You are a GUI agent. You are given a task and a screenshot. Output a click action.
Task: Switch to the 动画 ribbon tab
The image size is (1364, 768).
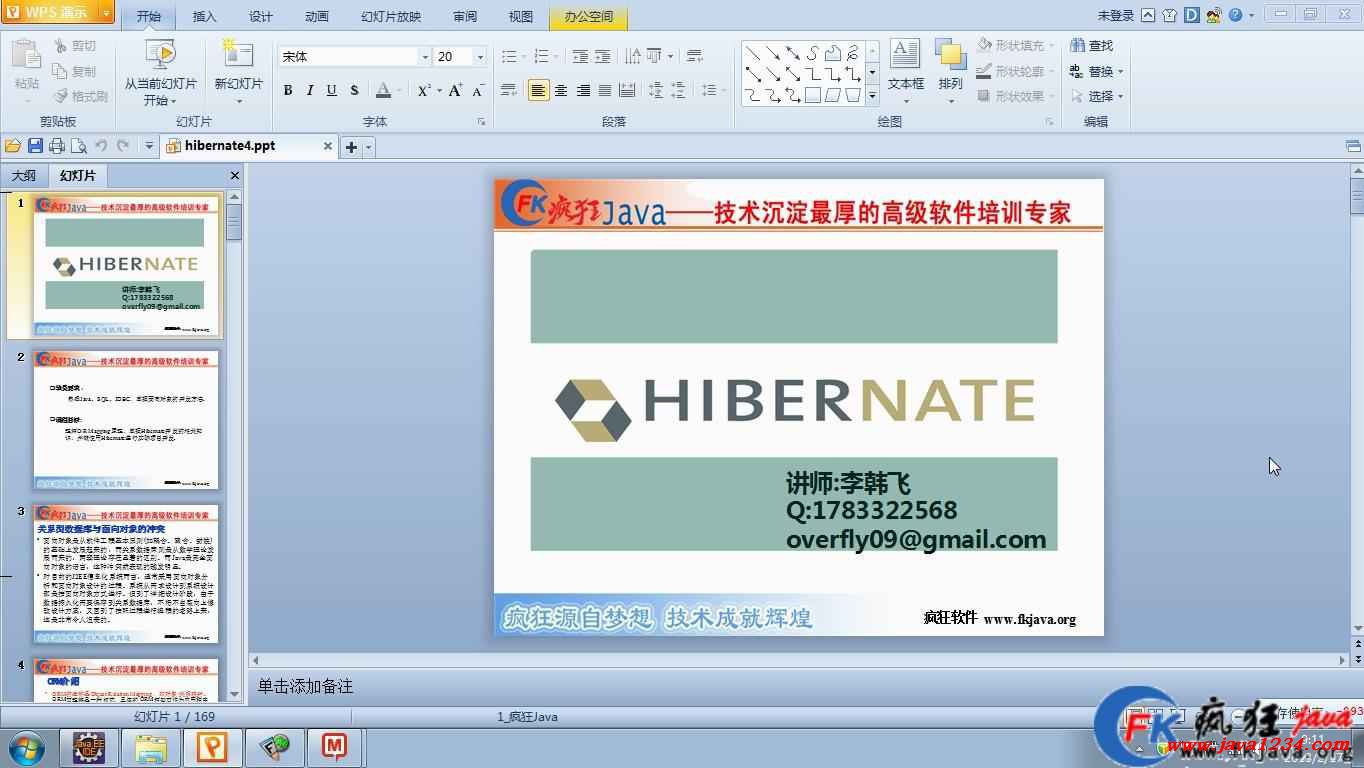316,16
